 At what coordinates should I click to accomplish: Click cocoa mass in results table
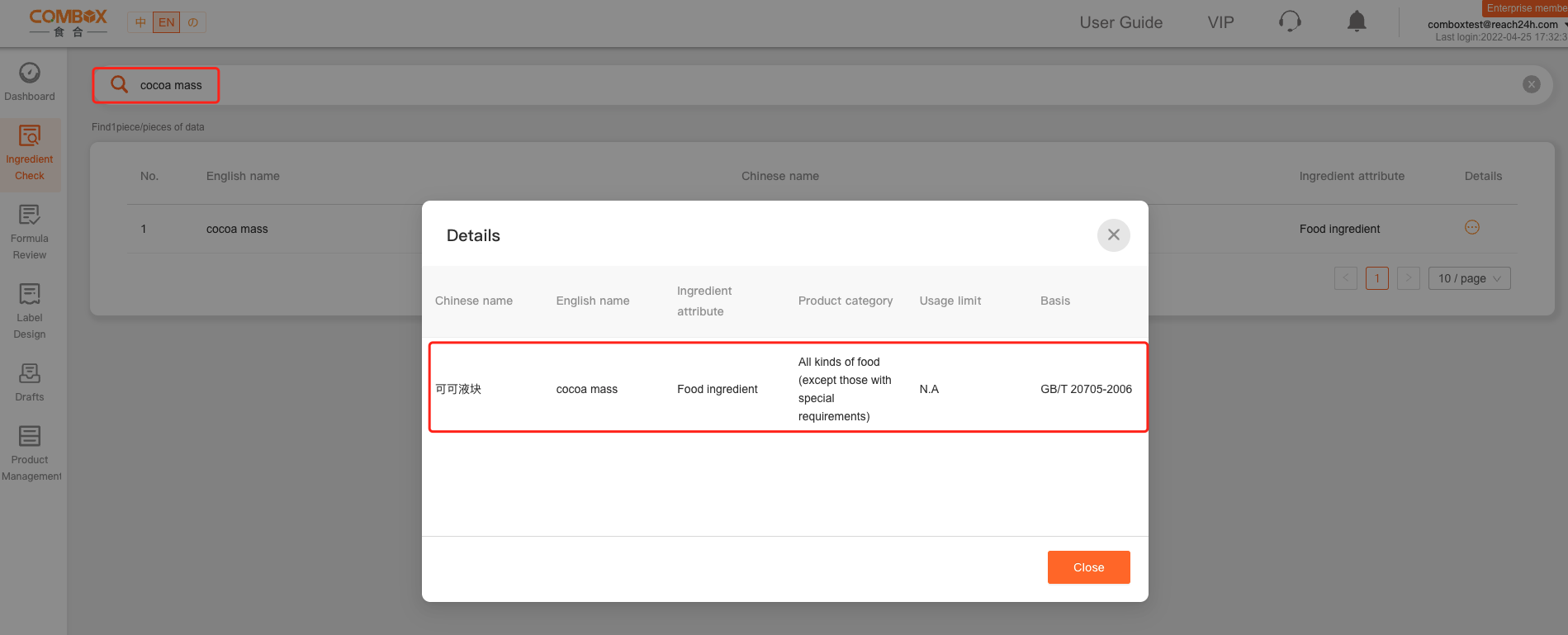(237, 229)
